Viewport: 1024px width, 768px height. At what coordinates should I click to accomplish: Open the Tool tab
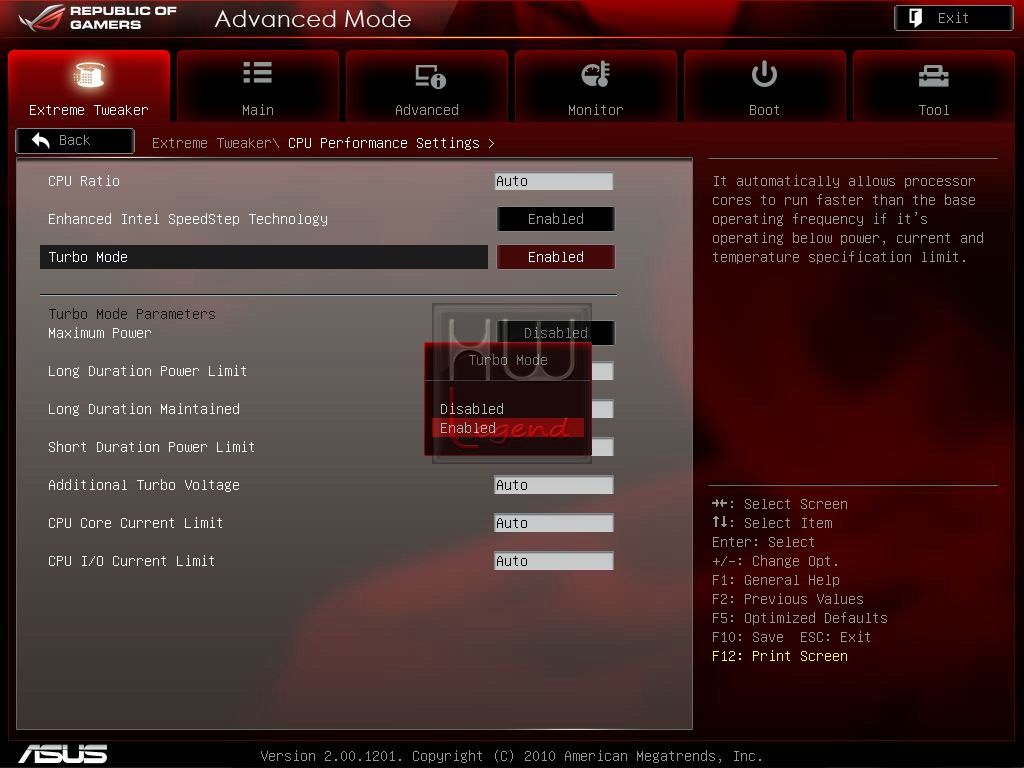click(x=934, y=86)
